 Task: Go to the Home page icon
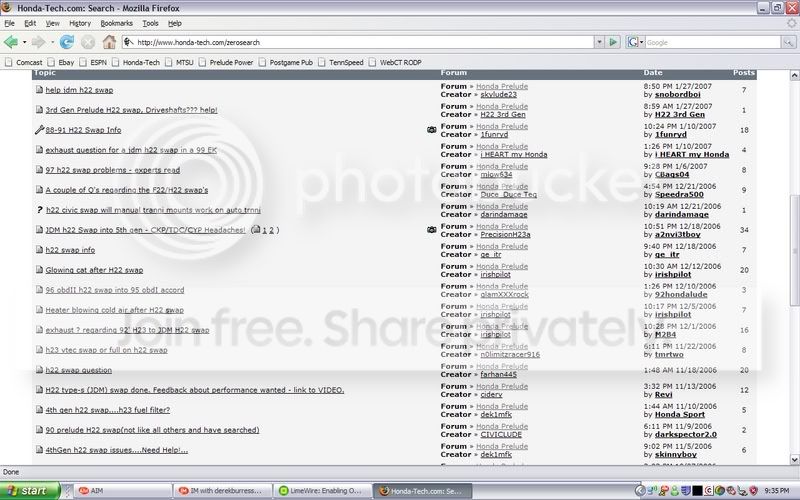[110, 42]
